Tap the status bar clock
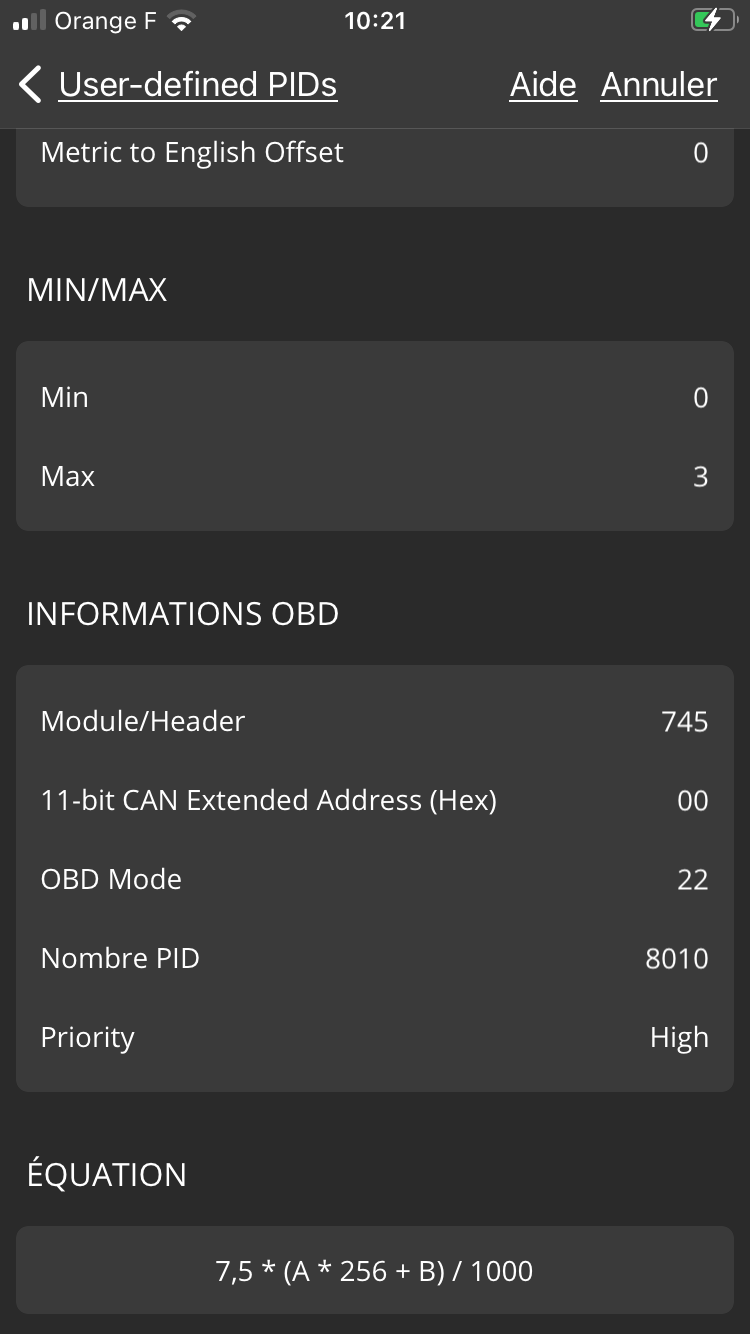 [375, 21]
